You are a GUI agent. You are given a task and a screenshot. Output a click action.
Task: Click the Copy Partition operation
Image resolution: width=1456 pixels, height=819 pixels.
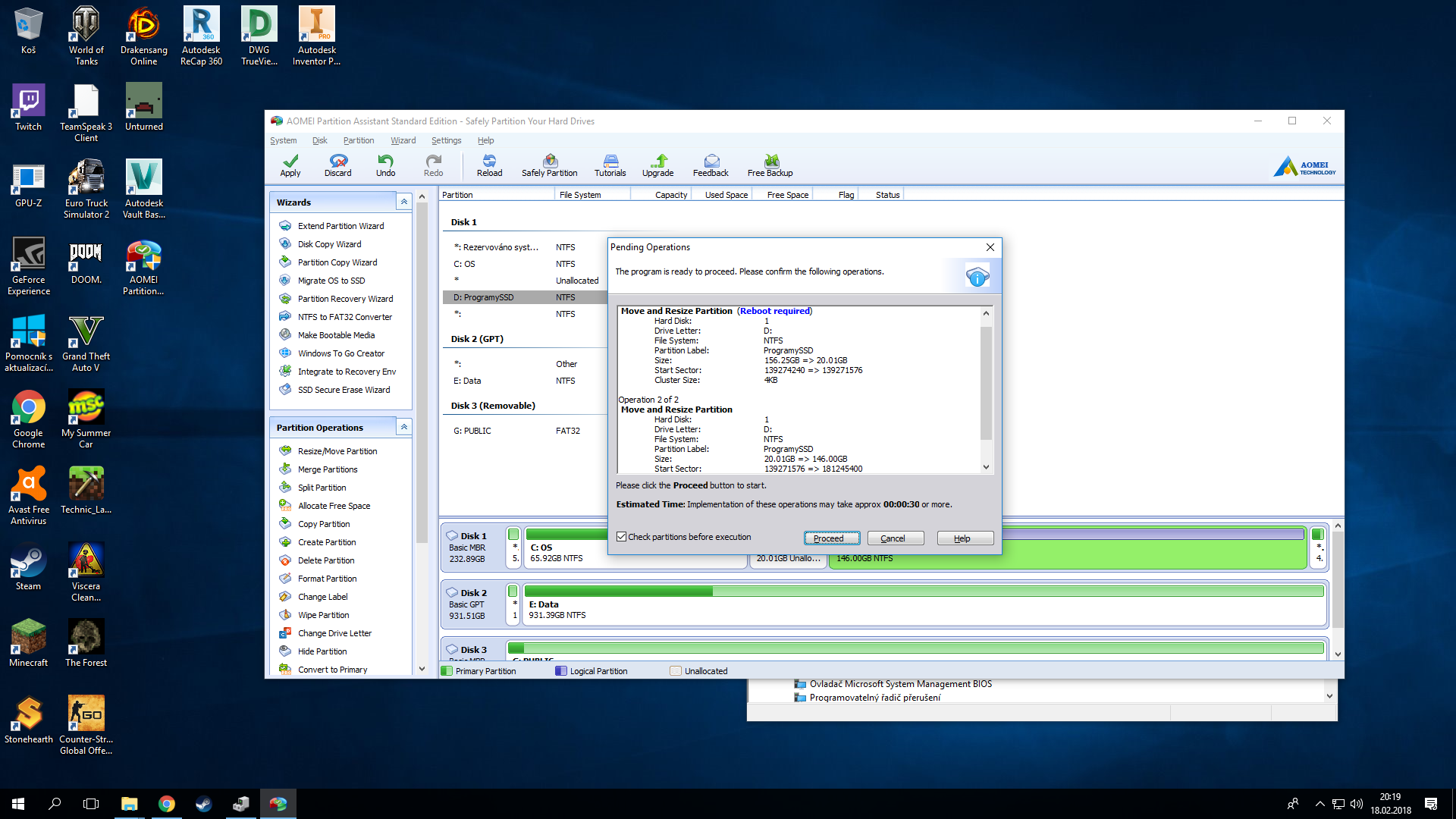pos(324,524)
